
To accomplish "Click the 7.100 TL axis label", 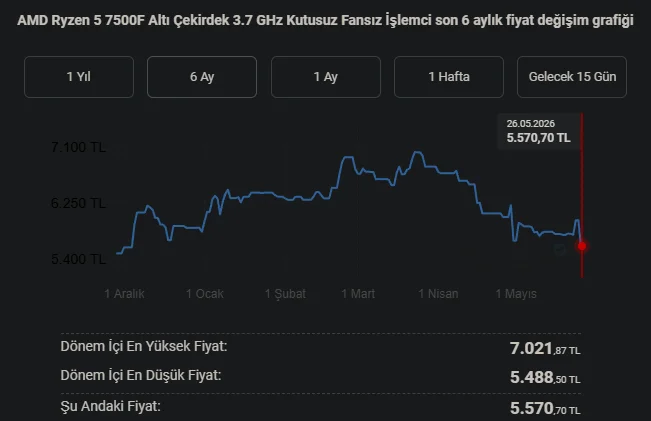I will pyautogui.click(x=78, y=147).
